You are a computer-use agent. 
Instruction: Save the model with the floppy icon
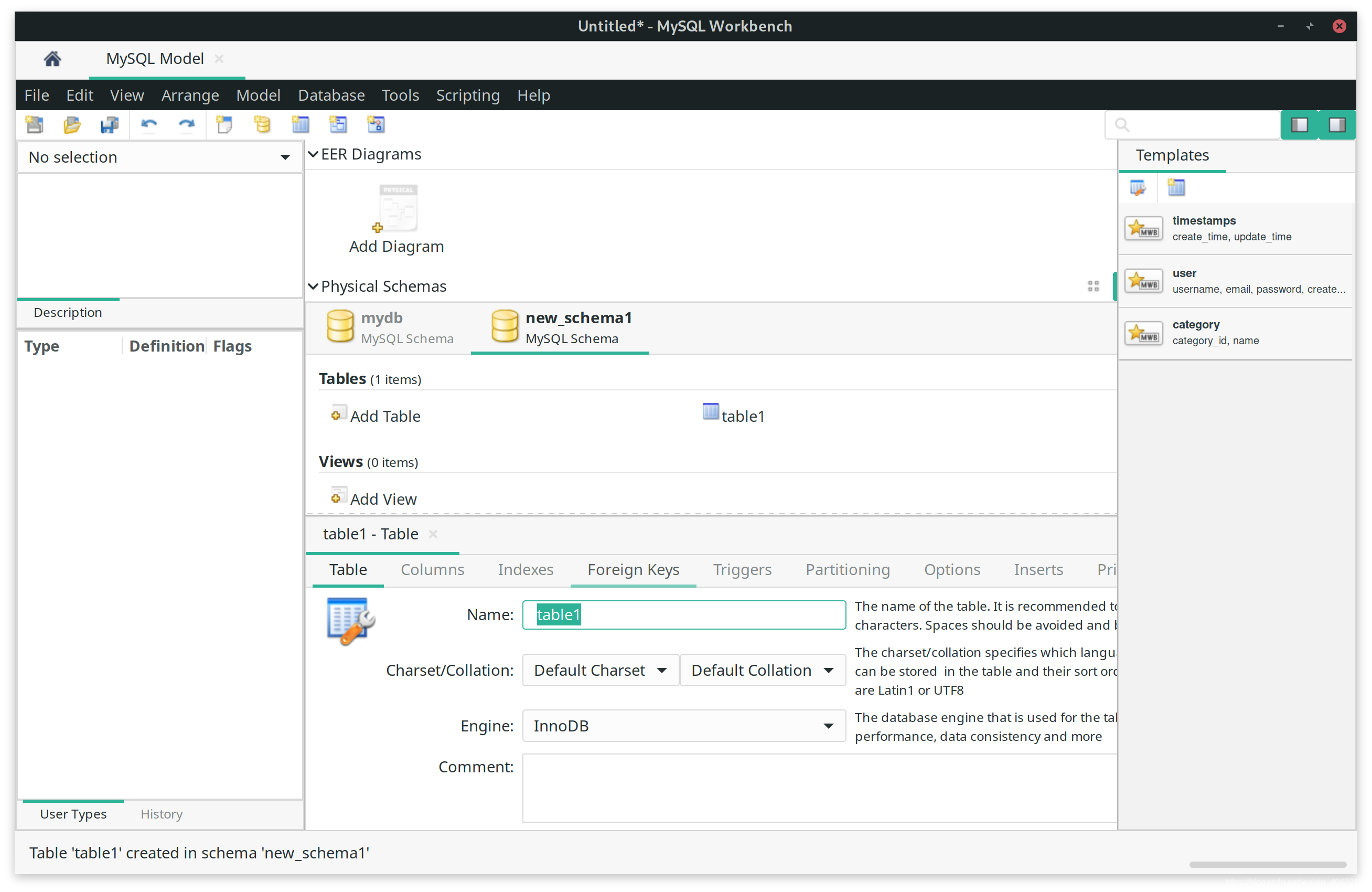point(109,124)
